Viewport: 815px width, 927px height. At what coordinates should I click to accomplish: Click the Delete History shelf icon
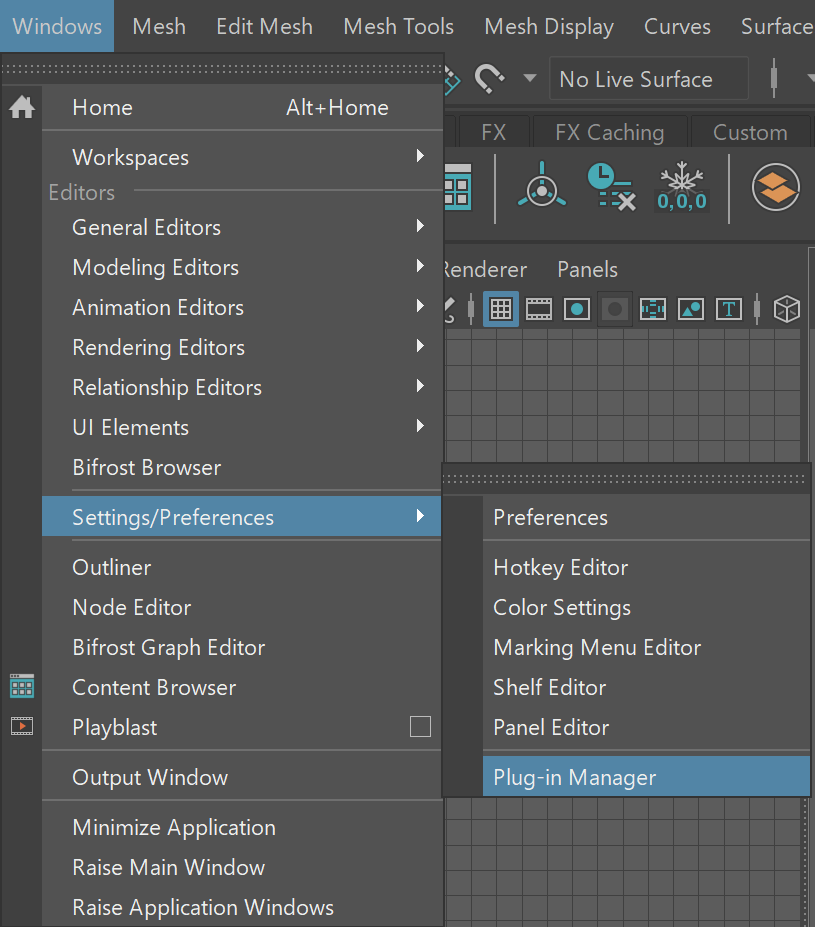611,187
